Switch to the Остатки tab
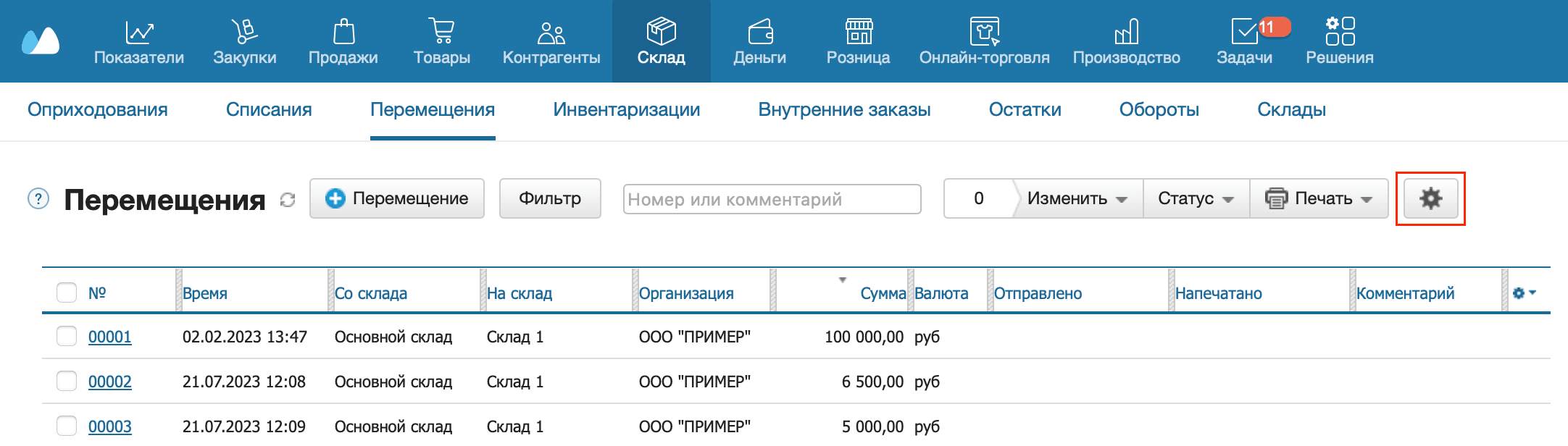The height and width of the screenshot is (446, 1568). click(x=1025, y=109)
